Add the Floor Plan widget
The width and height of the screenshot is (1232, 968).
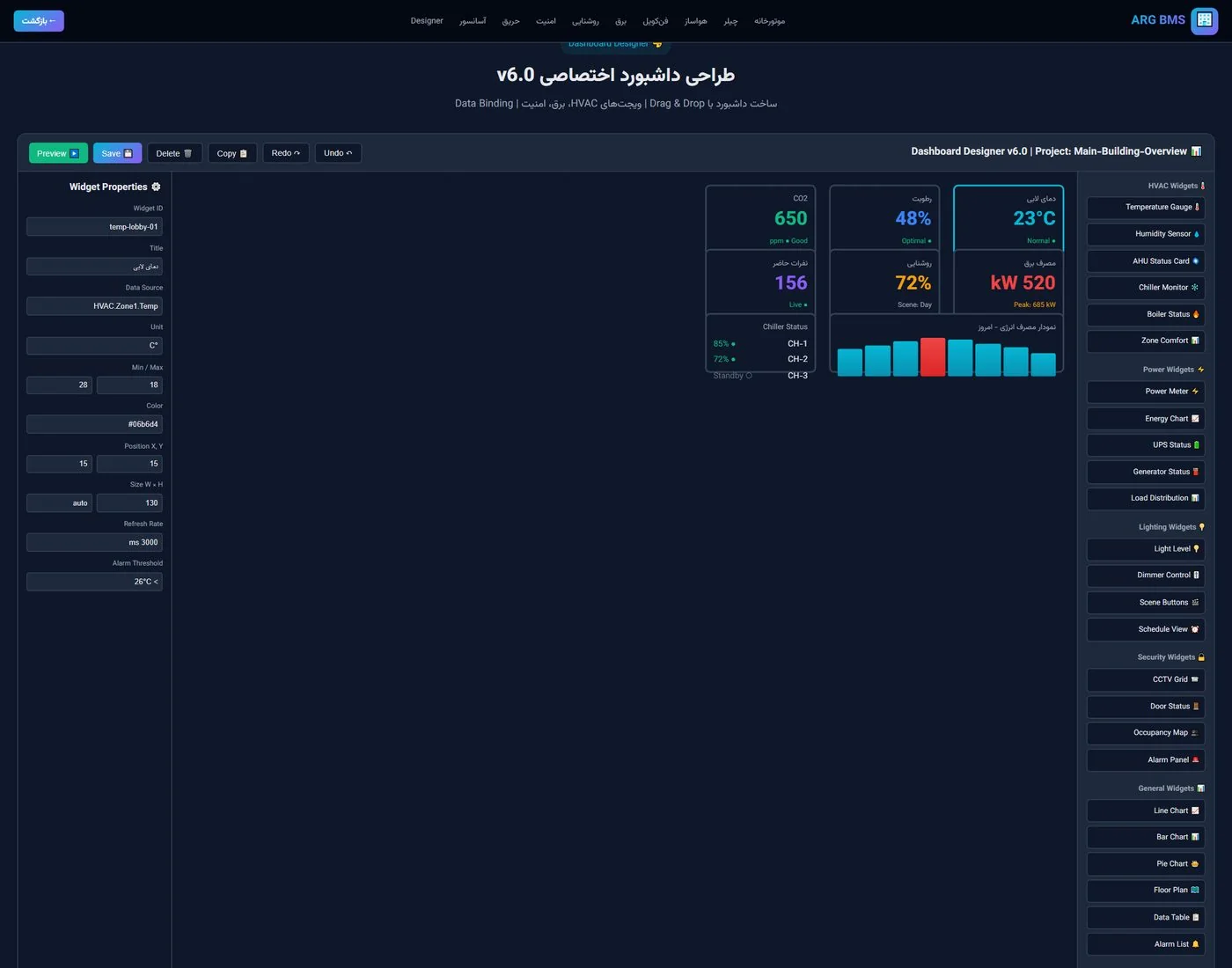pyautogui.click(x=1146, y=891)
